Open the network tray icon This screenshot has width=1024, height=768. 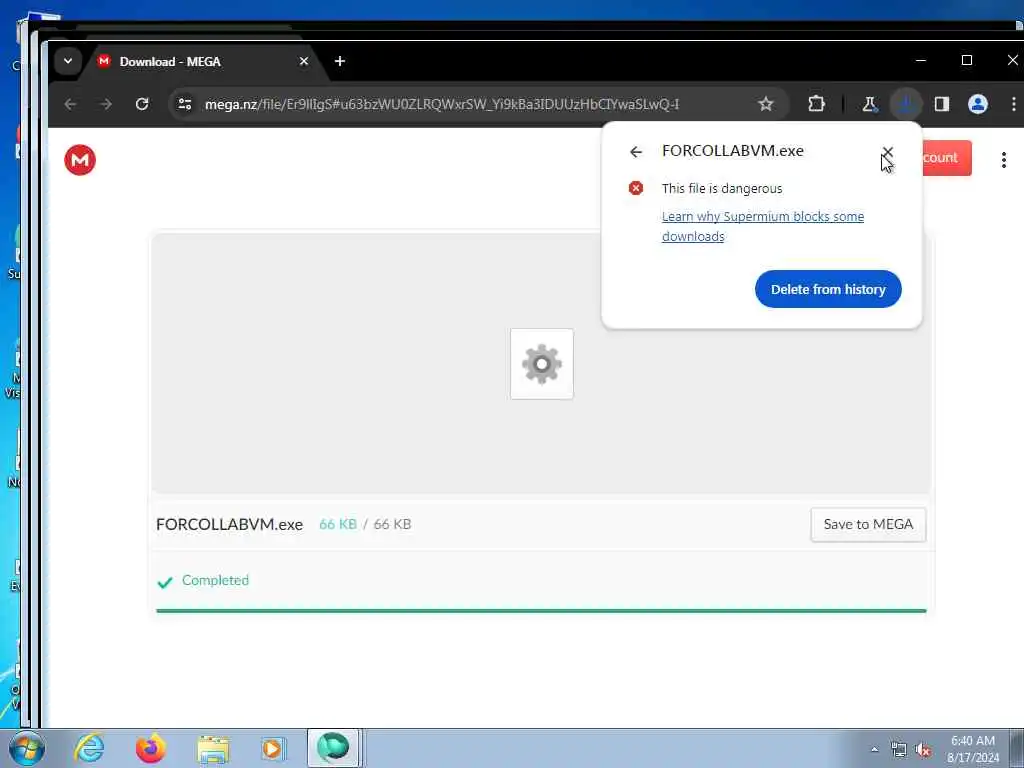click(899, 750)
